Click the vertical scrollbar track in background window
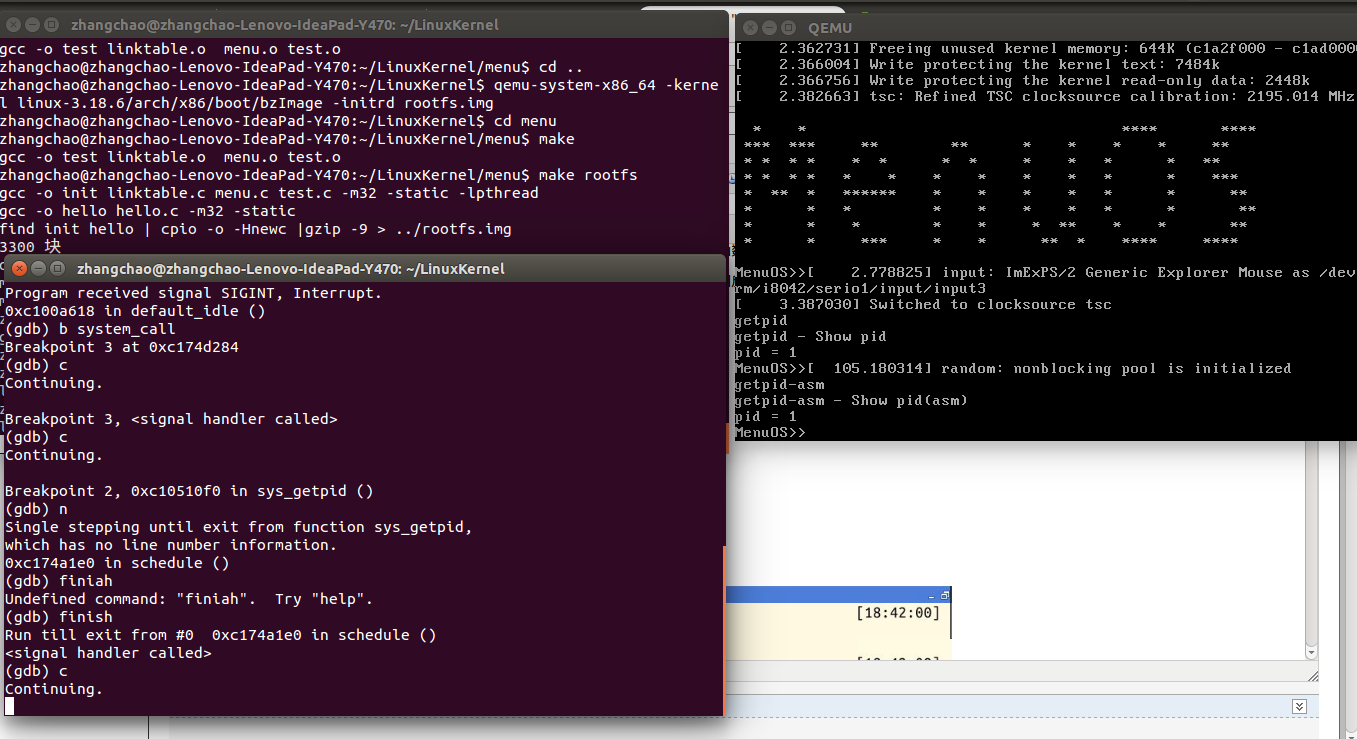This screenshot has width=1357, height=739. [x=1311, y=545]
